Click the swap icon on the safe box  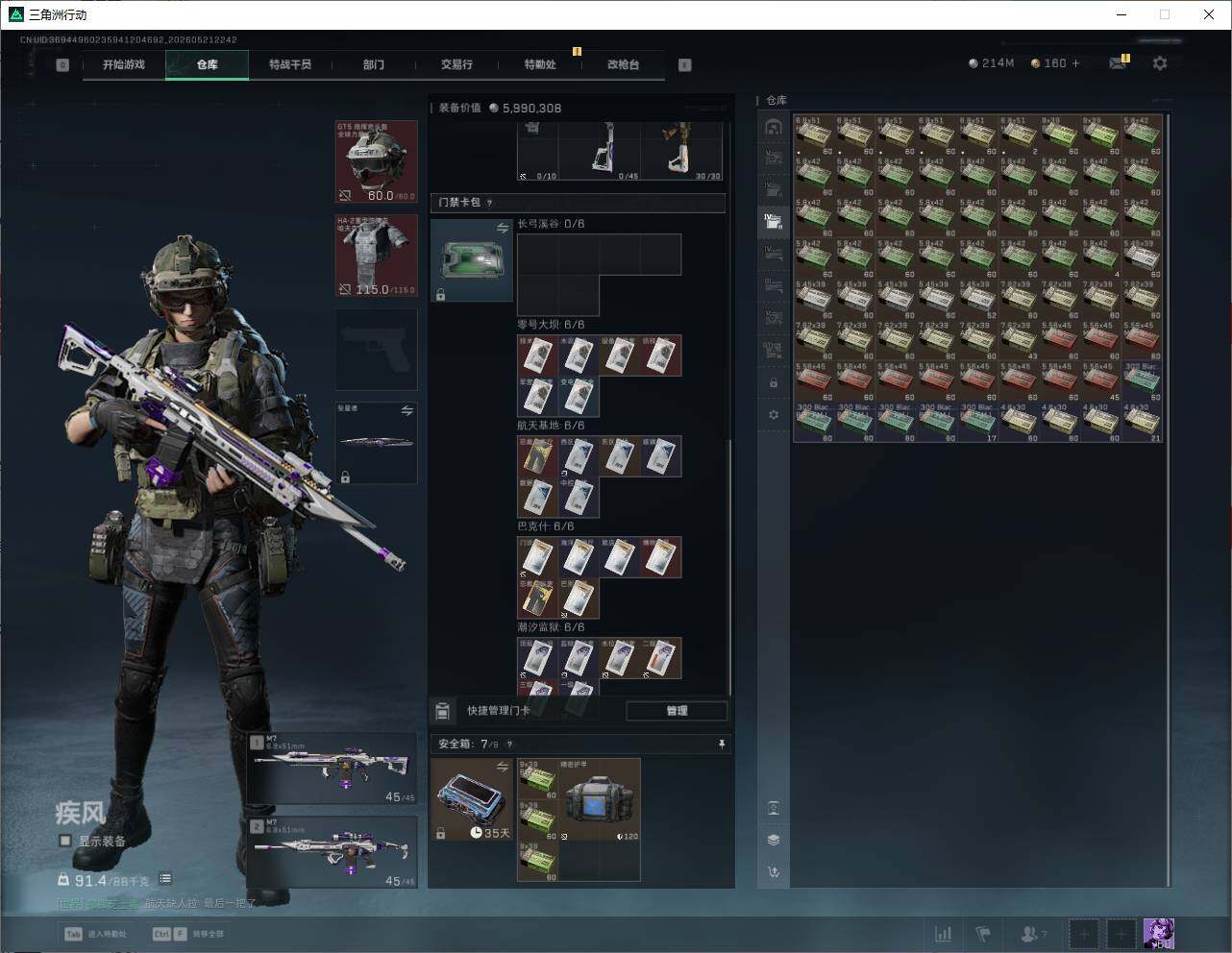(x=502, y=767)
